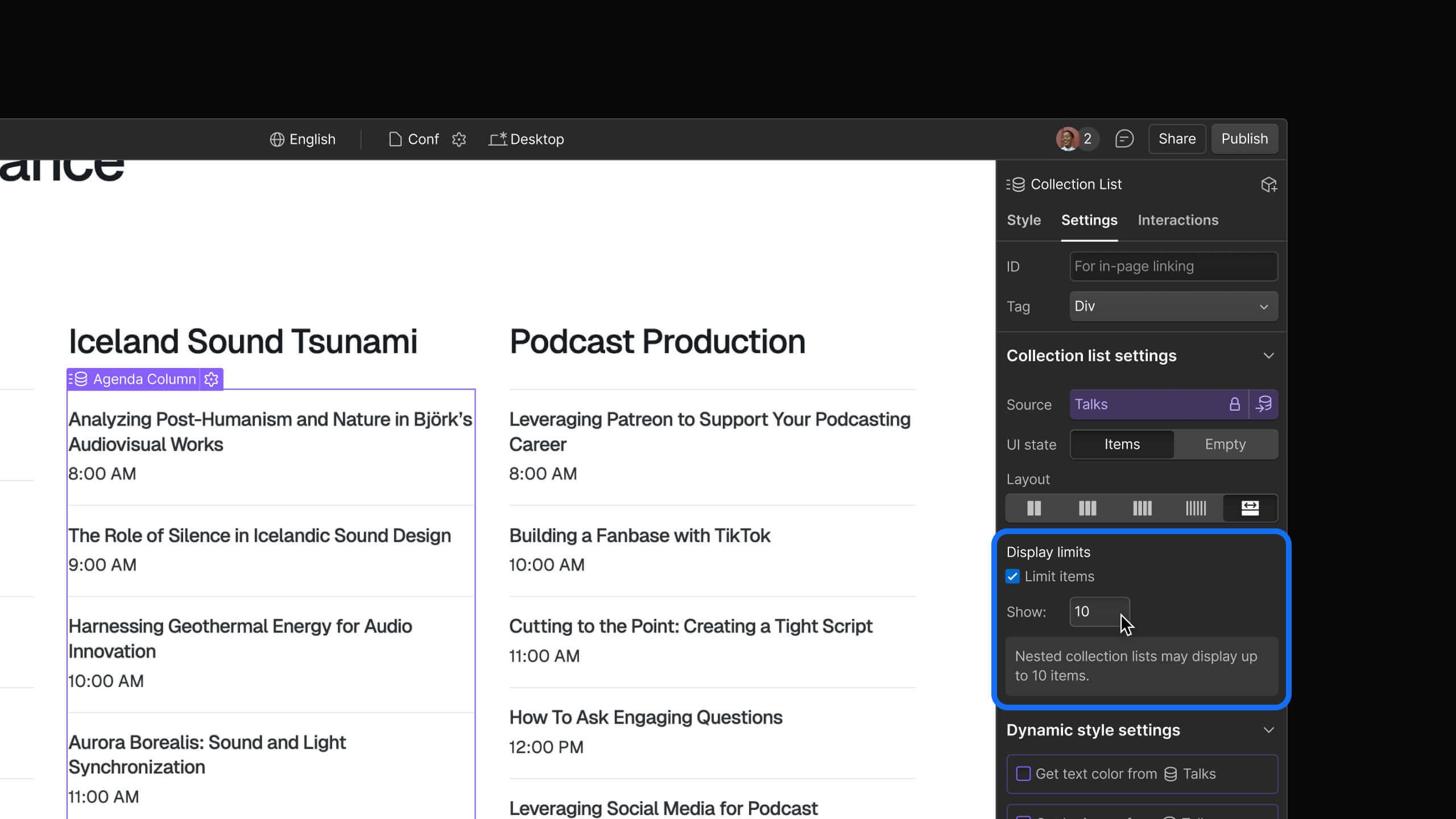Open the source disconnect database icon
This screenshot has width=1456, height=819.
(x=1264, y=404)
